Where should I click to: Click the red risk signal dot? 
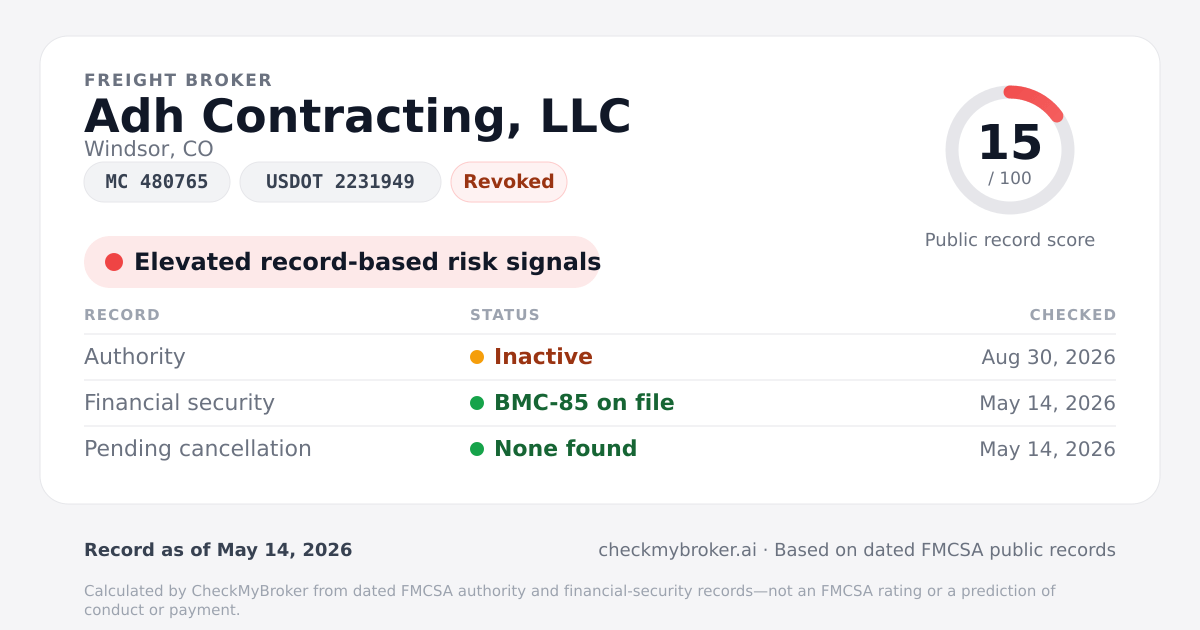pos(114,262)
